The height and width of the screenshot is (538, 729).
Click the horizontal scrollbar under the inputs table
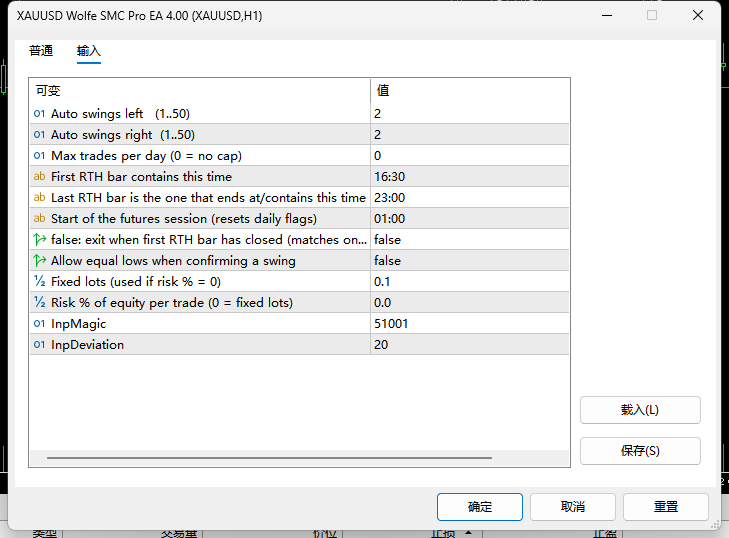coord(269,458)
